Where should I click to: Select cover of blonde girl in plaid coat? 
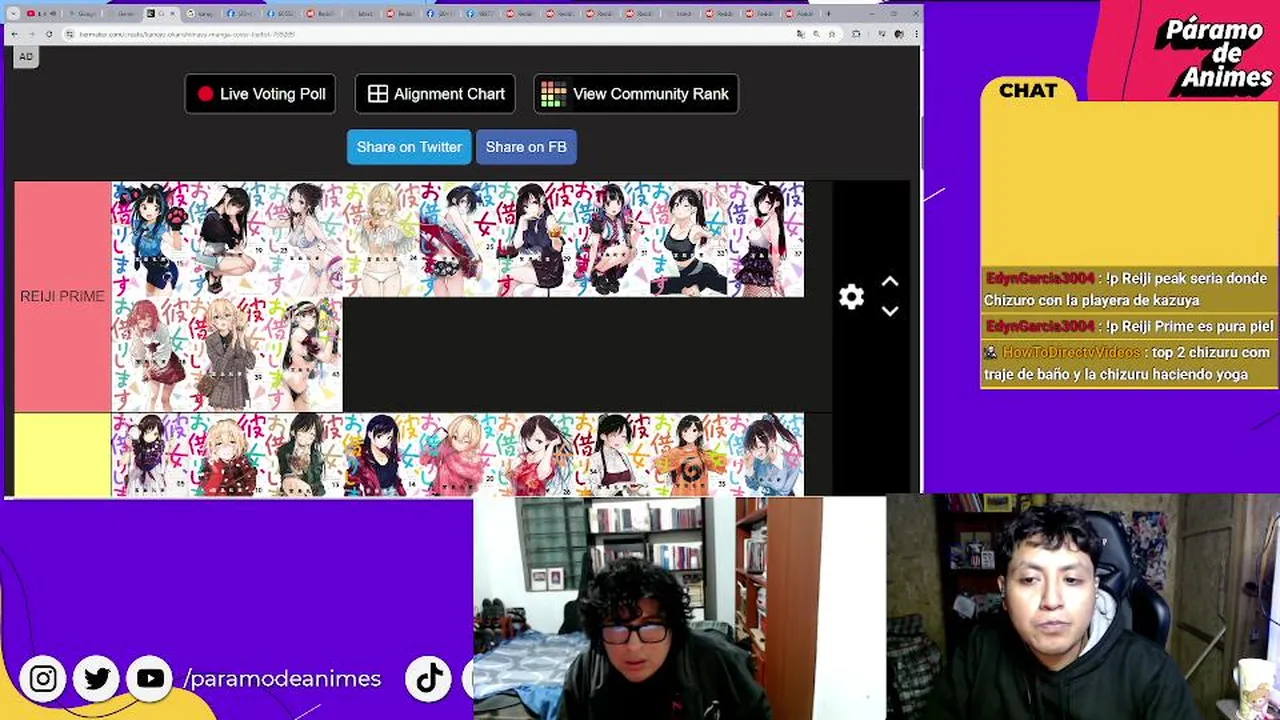point(226,354)
